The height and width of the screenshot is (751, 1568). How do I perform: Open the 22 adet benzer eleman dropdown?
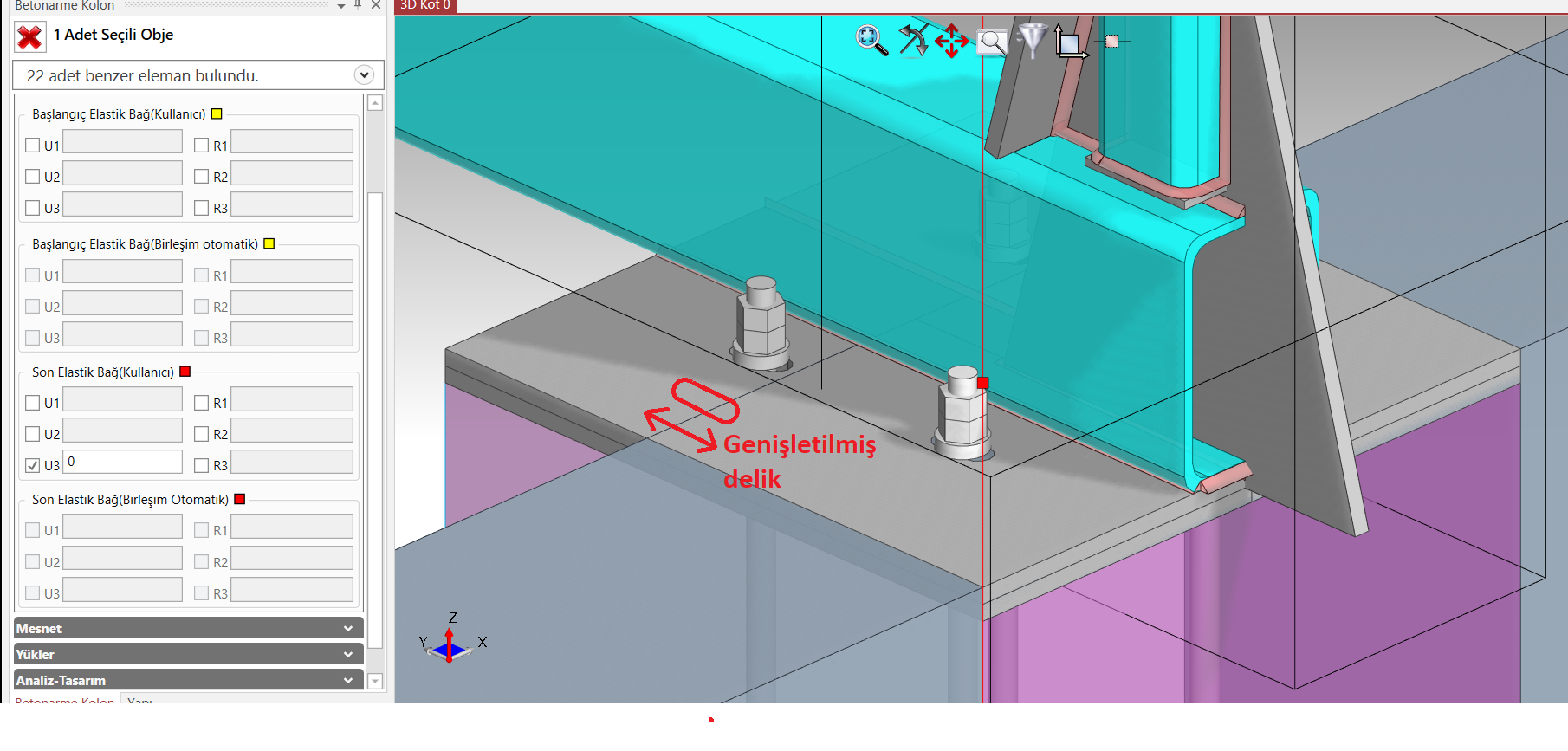tap(364, 75)
